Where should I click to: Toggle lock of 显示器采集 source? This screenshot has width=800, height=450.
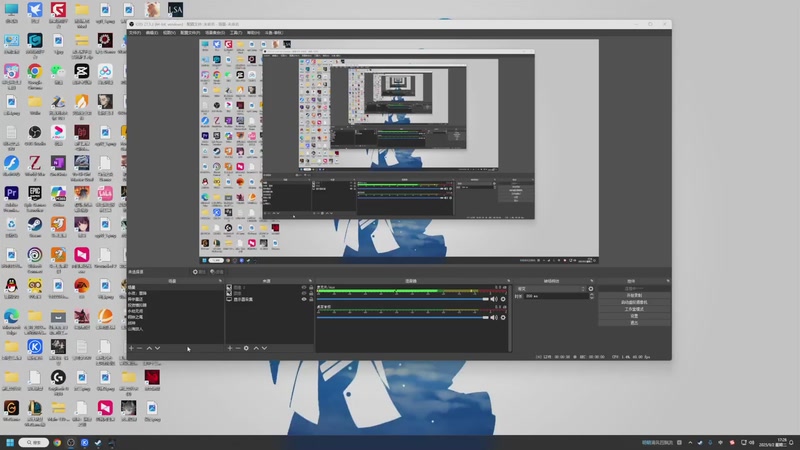pos(311,299)
